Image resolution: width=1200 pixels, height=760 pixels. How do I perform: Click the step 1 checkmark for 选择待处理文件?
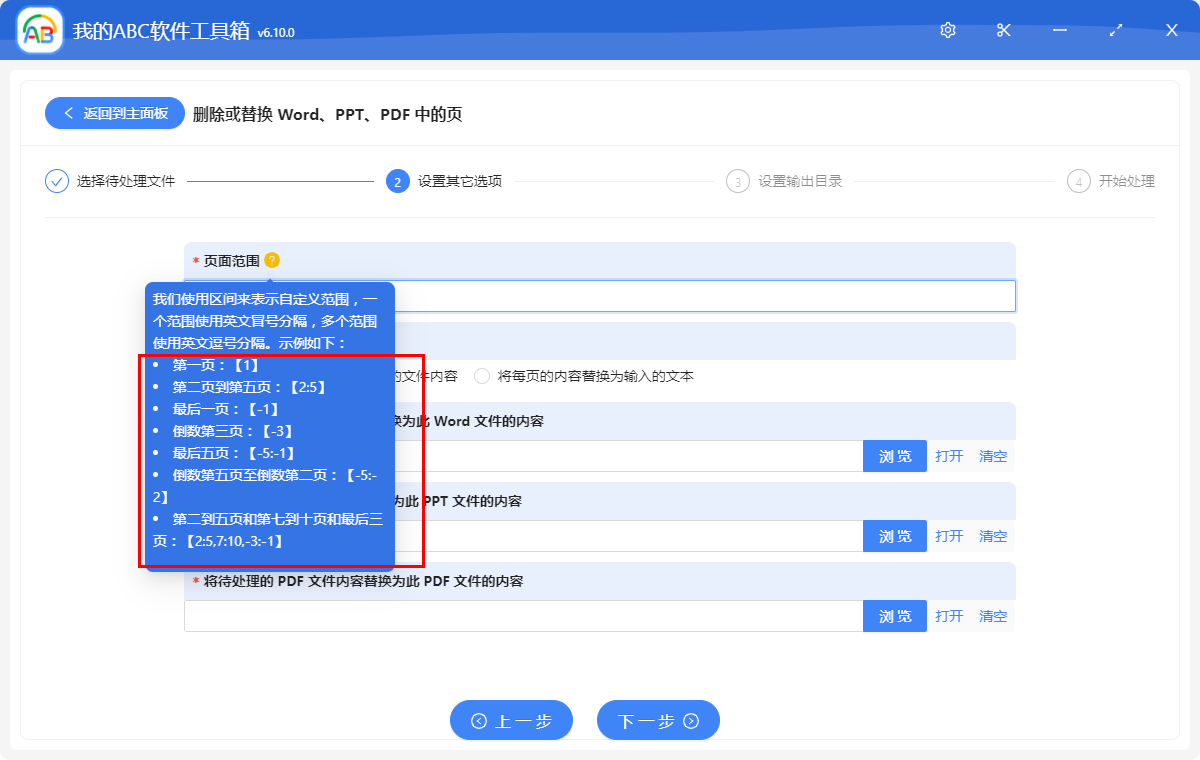(x=57, y=181)
